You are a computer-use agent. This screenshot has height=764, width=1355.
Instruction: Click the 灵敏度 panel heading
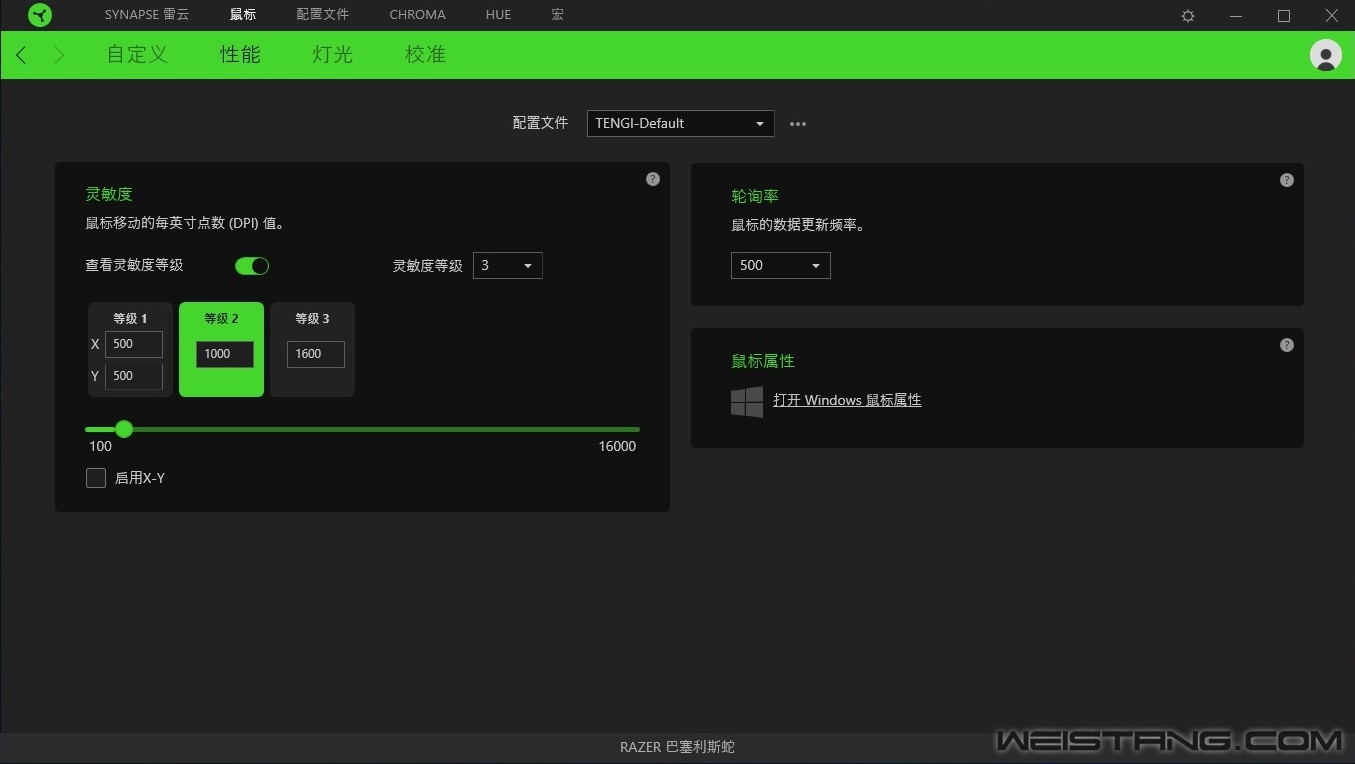pyautogui.click(x=109, y=195)
